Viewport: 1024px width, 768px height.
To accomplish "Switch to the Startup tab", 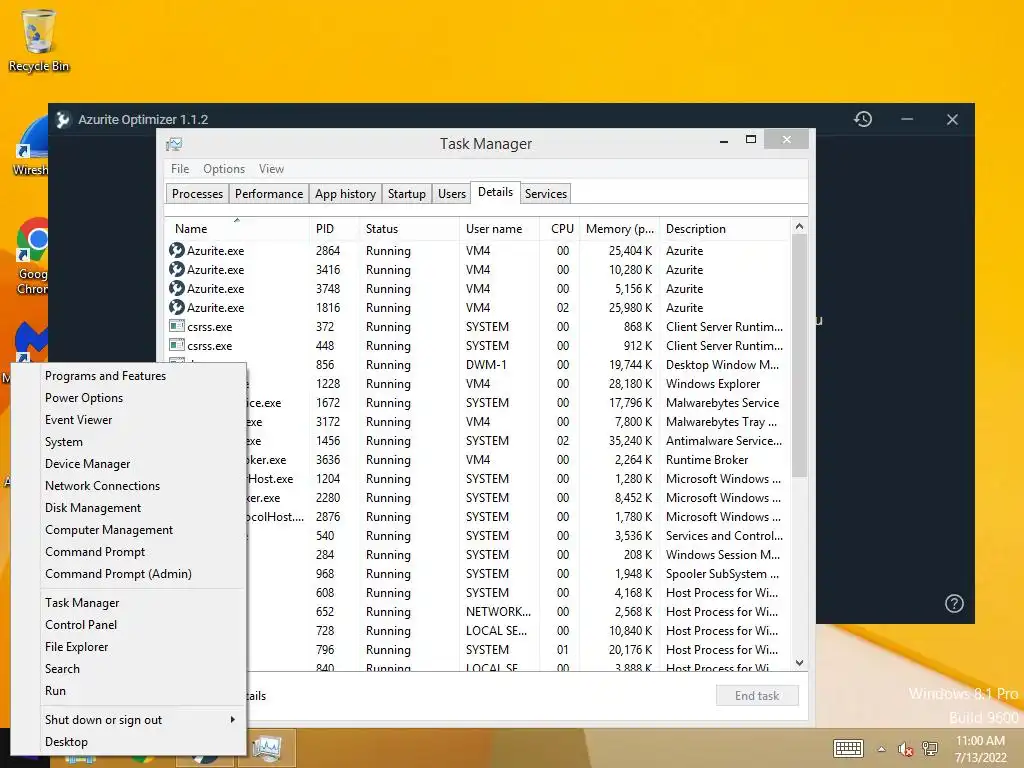I will pyautogui.click(x=406, y=194).
